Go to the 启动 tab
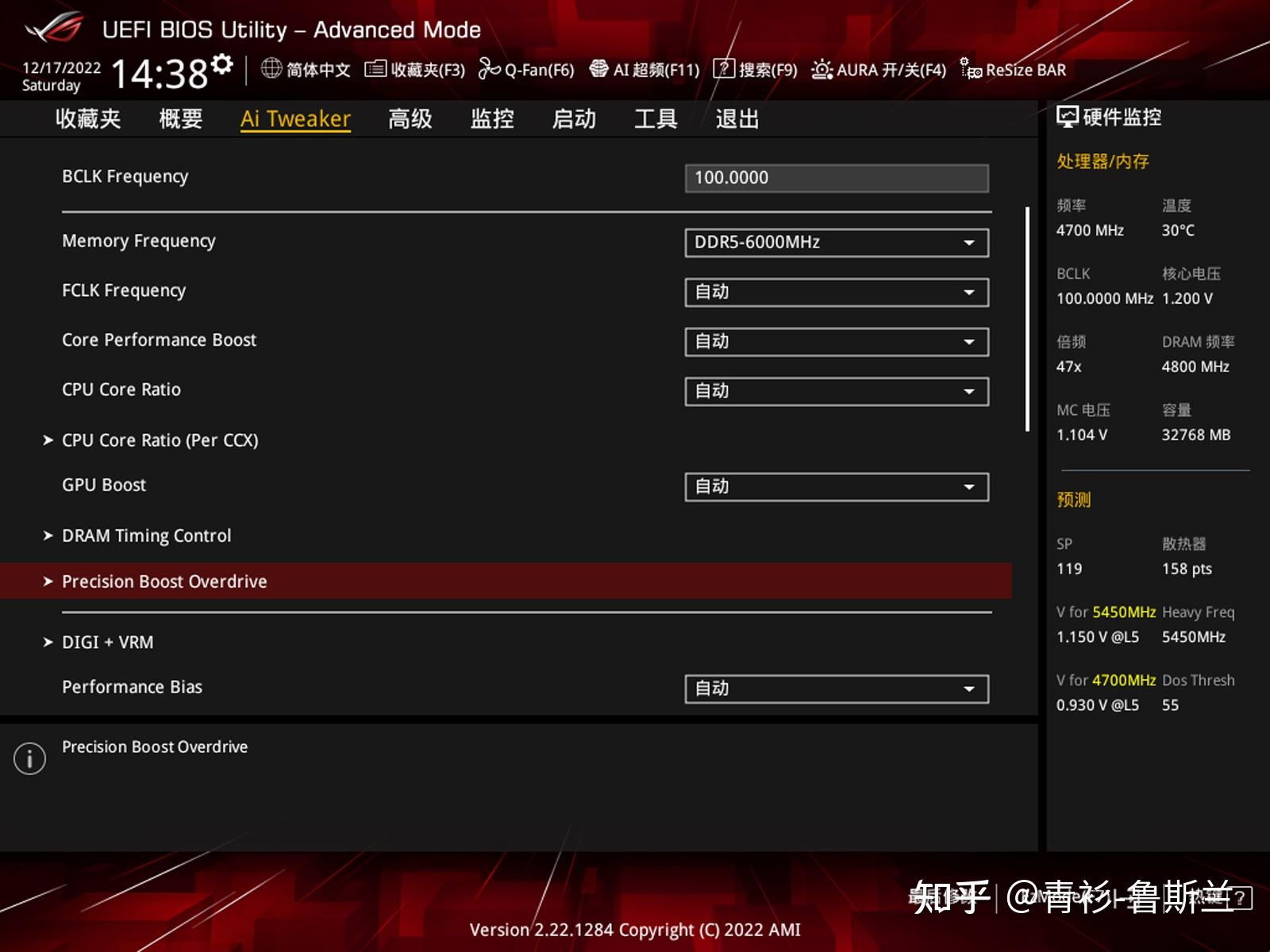 (574, 119)
